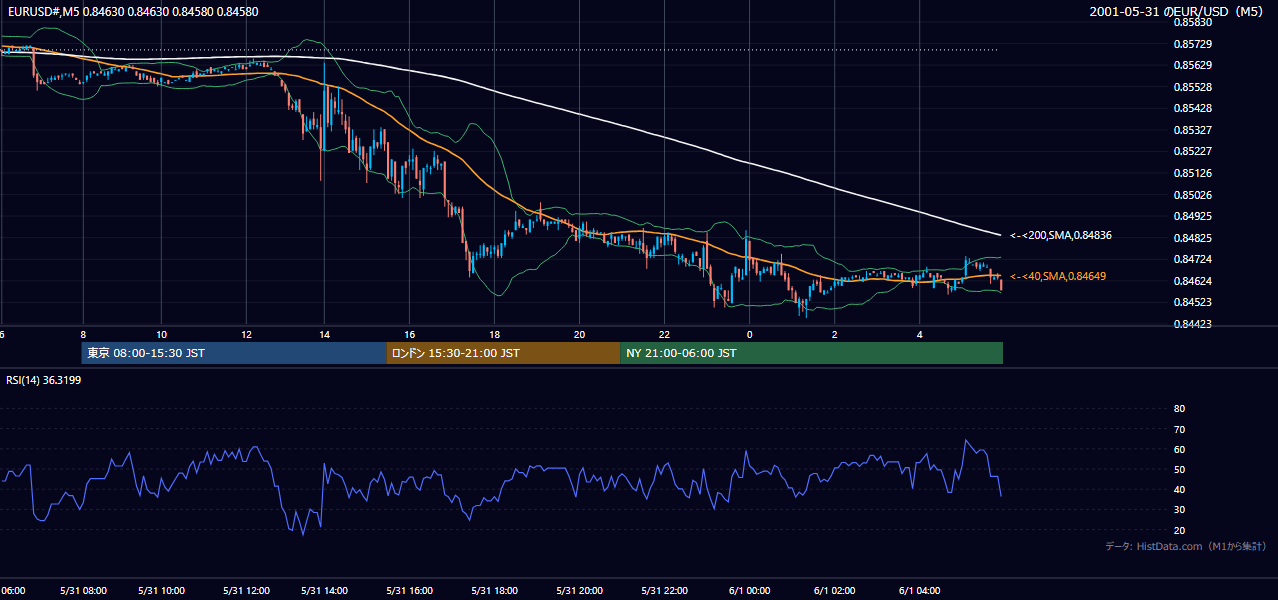Screen dimensions: 1278x600
Task: Click the 5/31 16:00 bottom time label
Action: click(408, 590)
